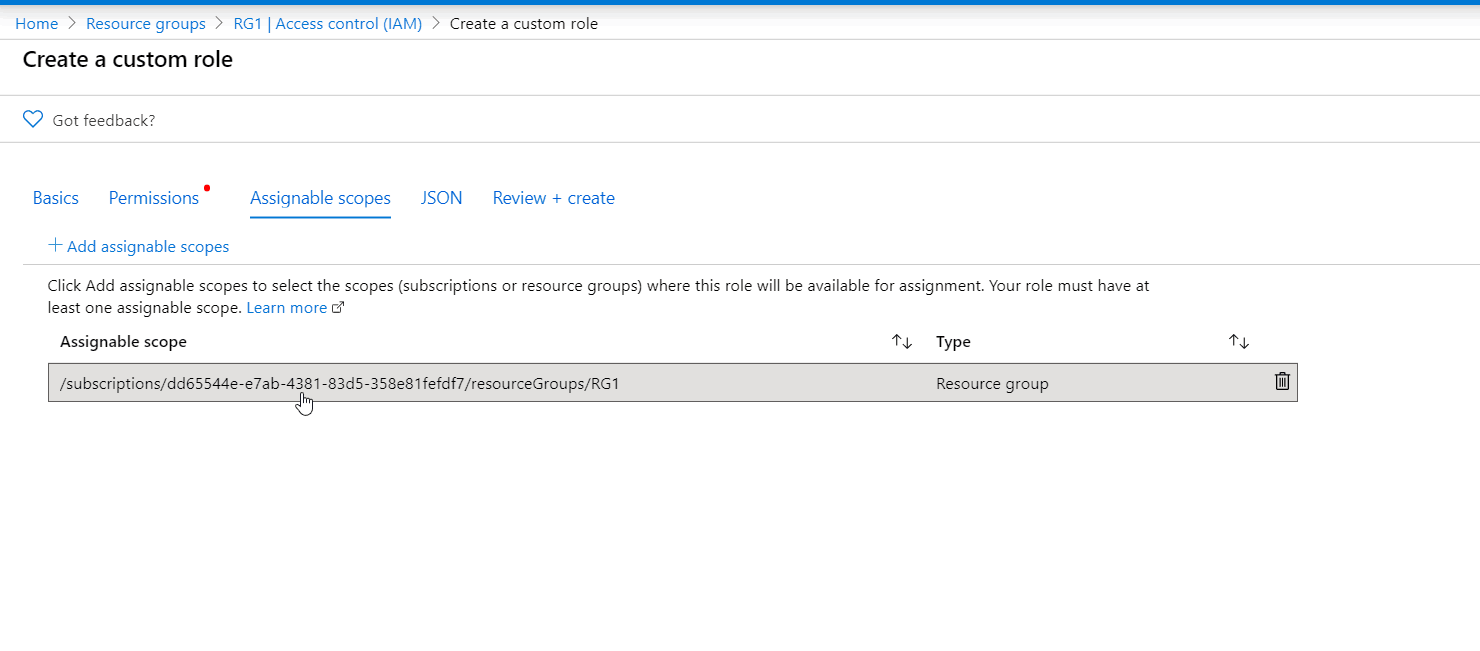Click the heart icon beside Got feedback
This screenshot has height=651, width=1480.
coord(33,118)
